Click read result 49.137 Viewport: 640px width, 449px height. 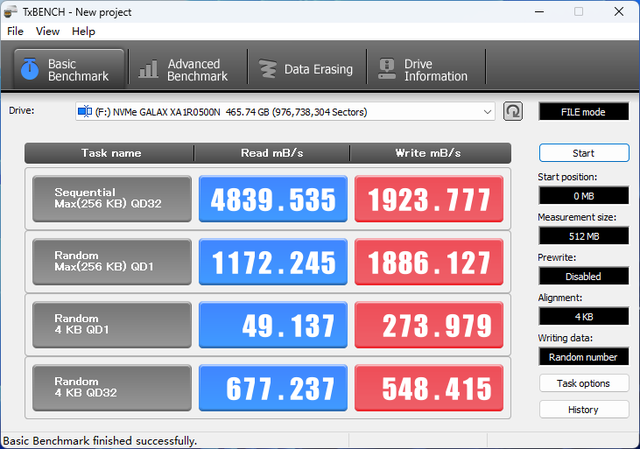[273, 325]
